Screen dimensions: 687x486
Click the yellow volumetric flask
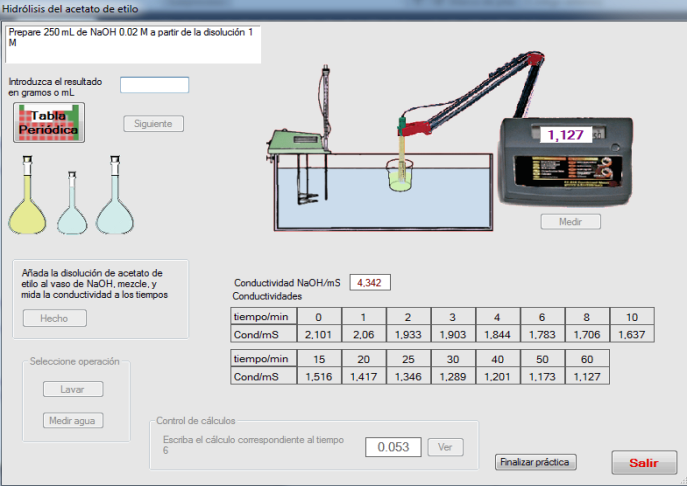(x=28, y=205)
